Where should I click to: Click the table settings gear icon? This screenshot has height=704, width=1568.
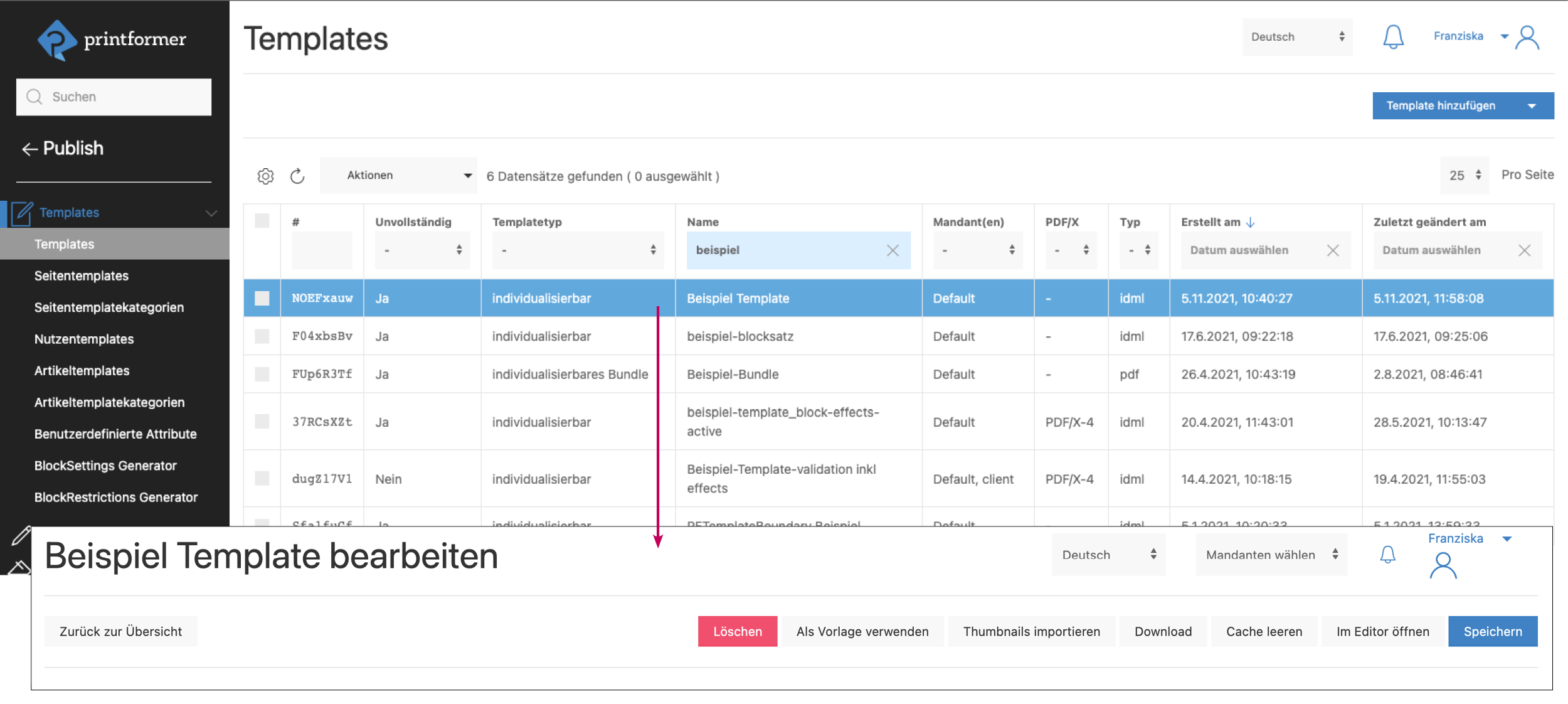pyautogui.click(x=265, y=176)
